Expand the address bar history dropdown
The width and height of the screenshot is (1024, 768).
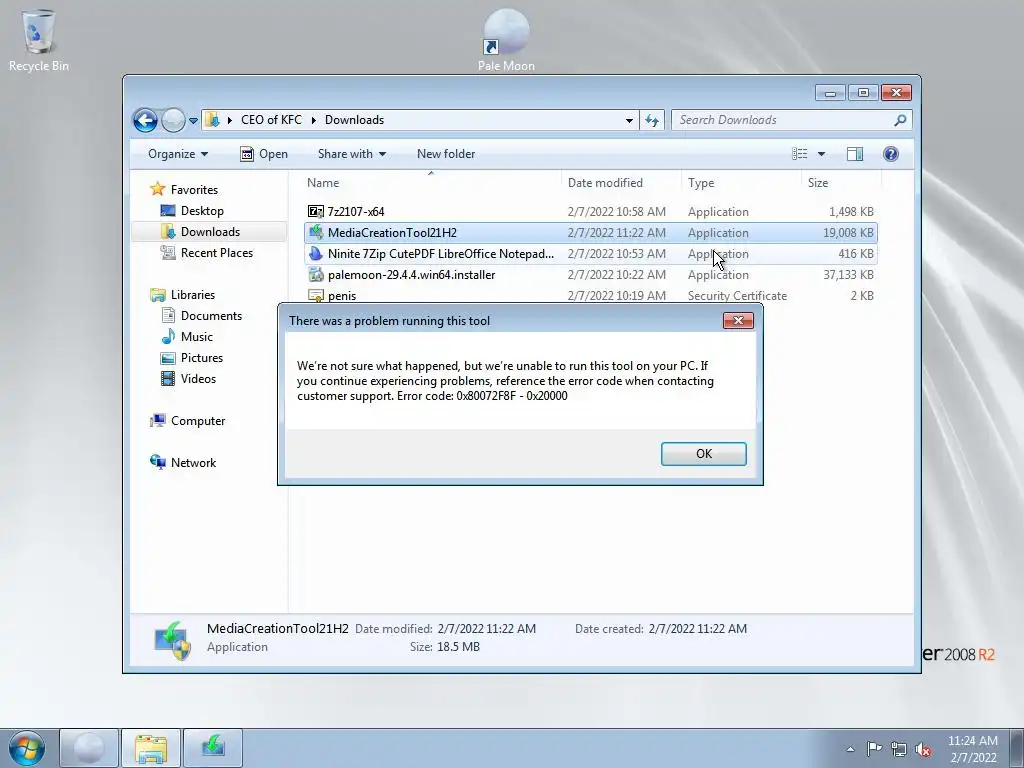pyautogui.click(x=629, y=120)
